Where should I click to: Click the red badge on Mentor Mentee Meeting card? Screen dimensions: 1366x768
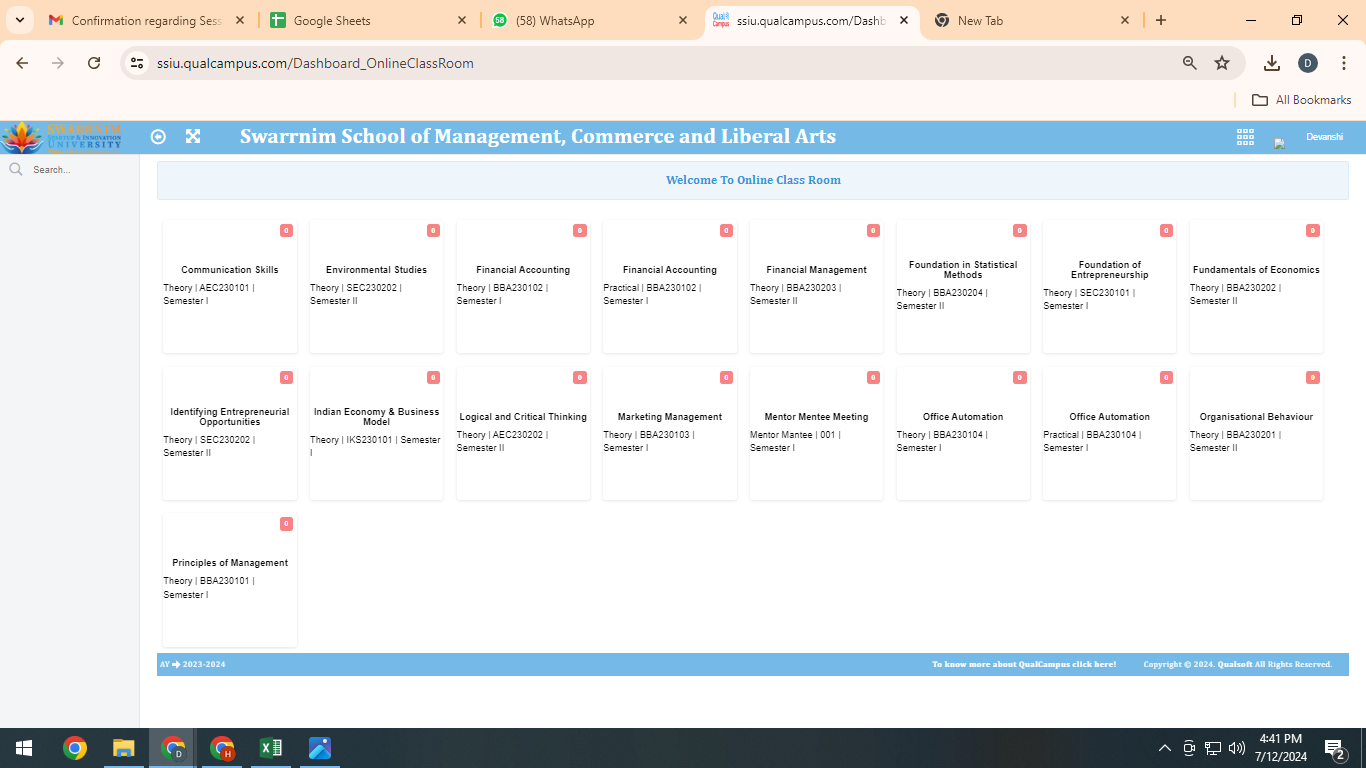873,378
